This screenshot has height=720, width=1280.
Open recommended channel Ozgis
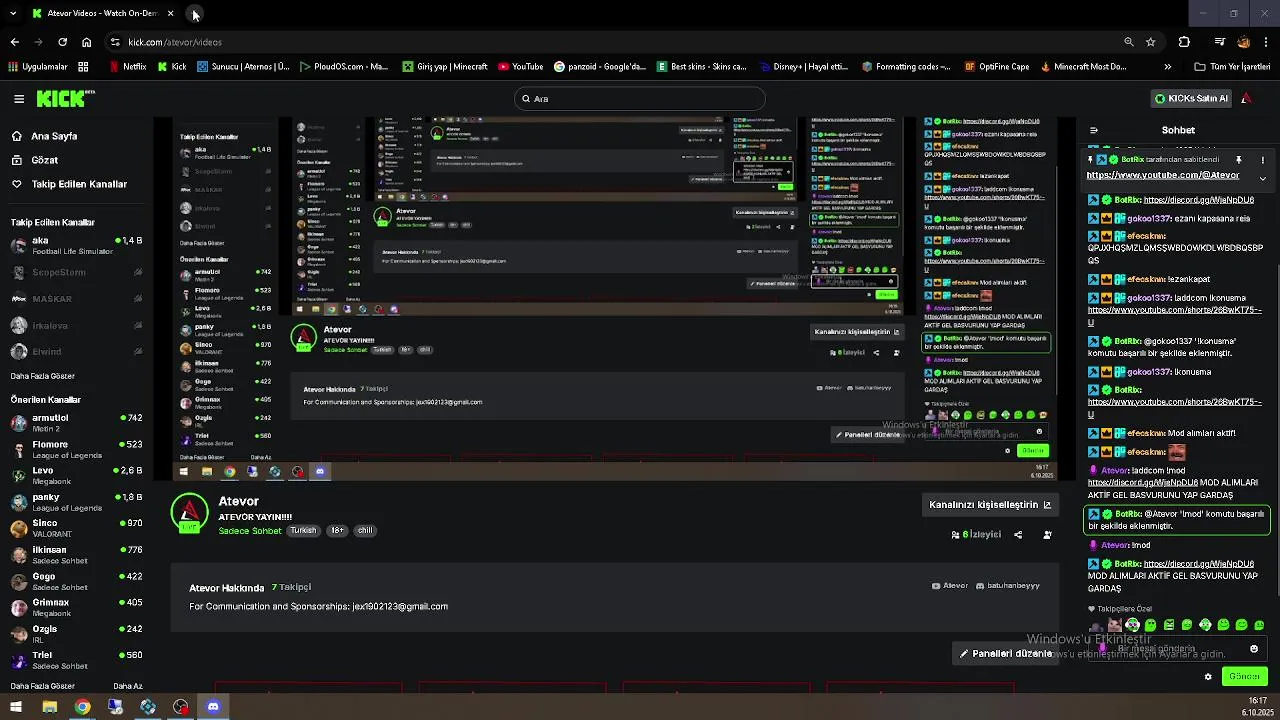(x=76, y=633)
